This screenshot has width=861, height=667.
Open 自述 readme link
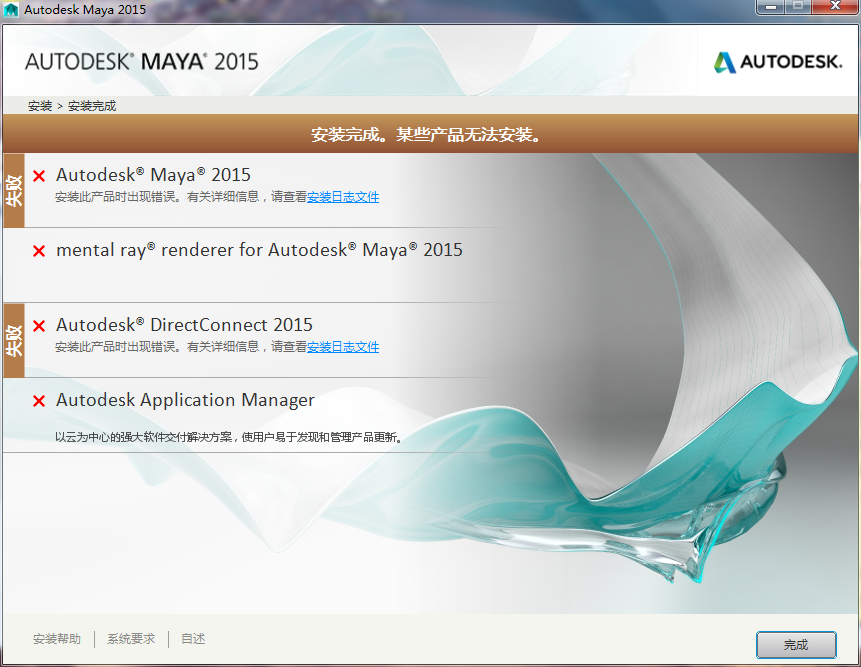[193, 639]
